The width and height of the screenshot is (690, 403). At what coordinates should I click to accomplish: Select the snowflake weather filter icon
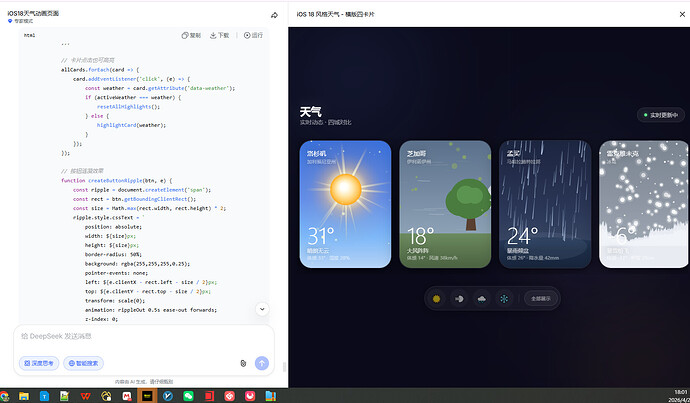tap(504, 299)
